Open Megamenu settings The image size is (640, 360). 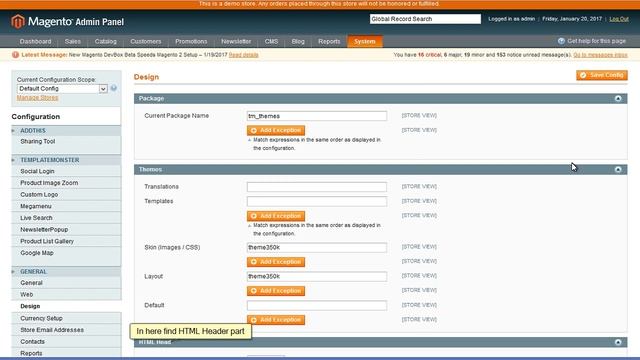point(36,206)
